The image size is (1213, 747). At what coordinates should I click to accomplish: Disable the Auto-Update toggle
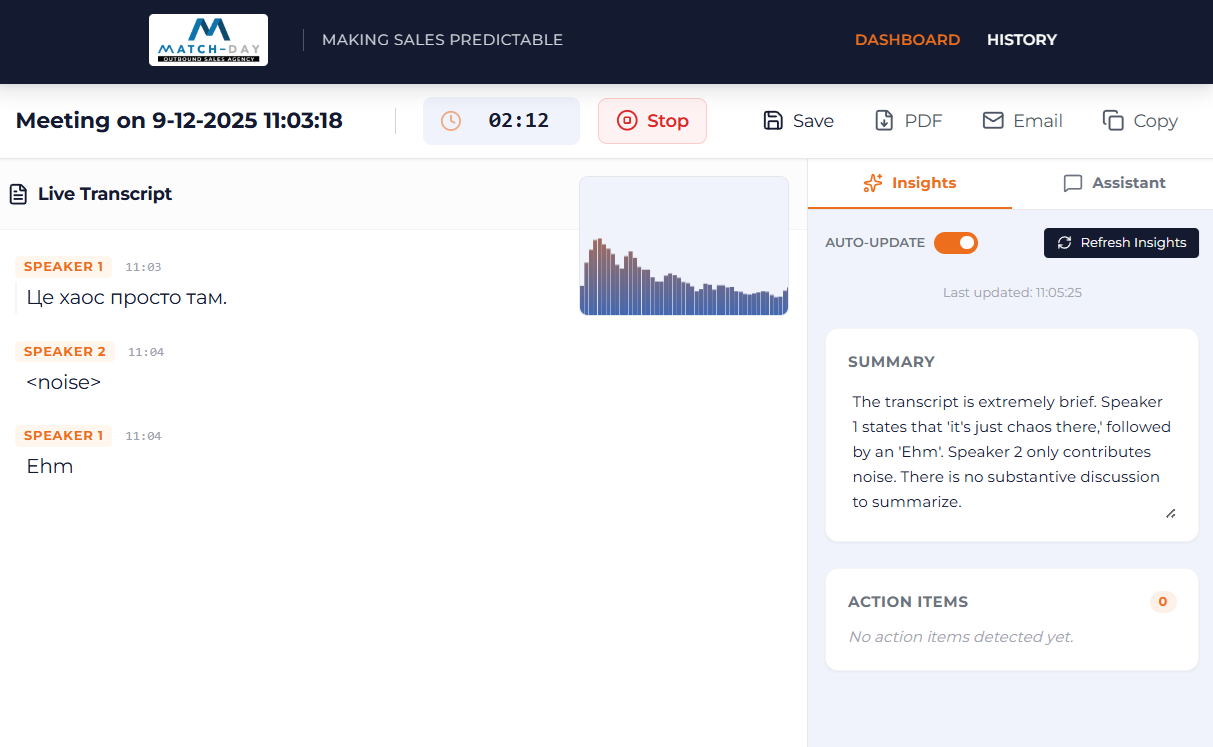[x=956, y=243]
